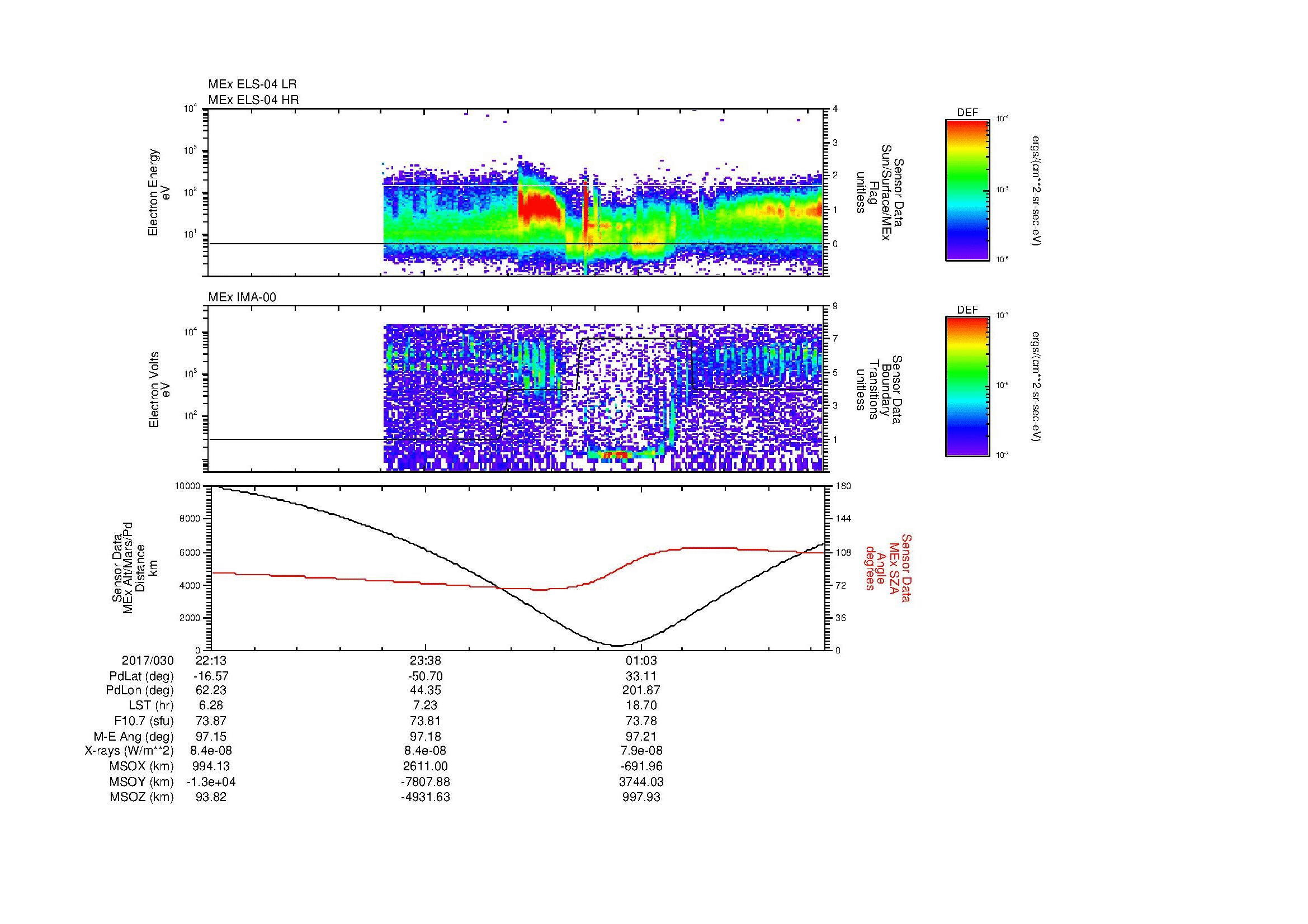Select the LST value '6.28'
The height and width of the screenshot is (924, 1308).
211,705
